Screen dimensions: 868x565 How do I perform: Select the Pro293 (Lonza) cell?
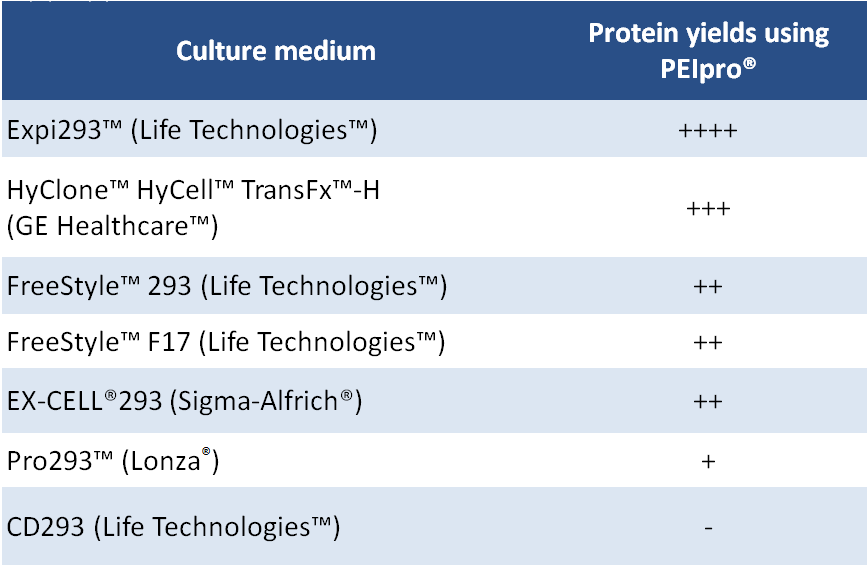click(x=112, y=462)
